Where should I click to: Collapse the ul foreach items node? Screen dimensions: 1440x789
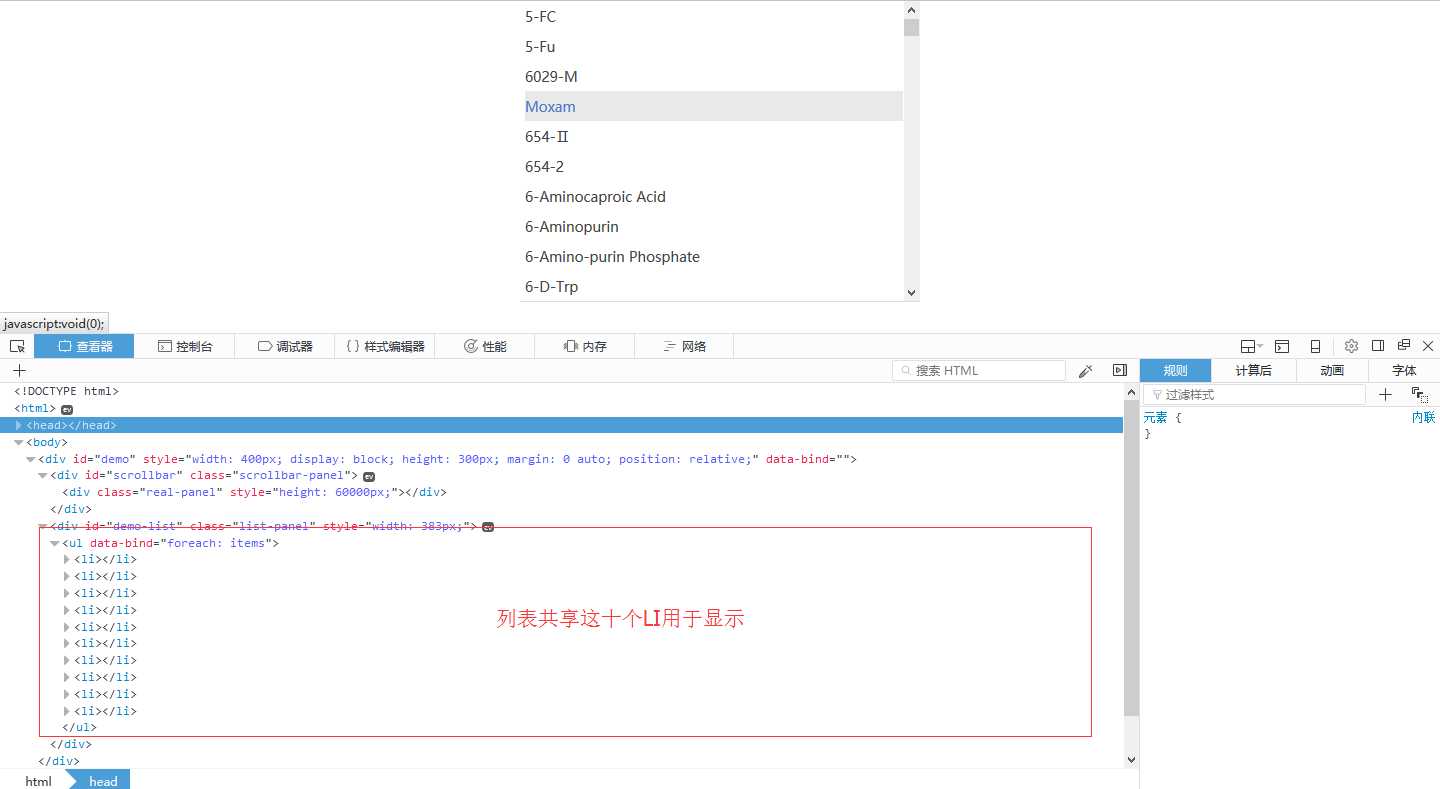55,543
